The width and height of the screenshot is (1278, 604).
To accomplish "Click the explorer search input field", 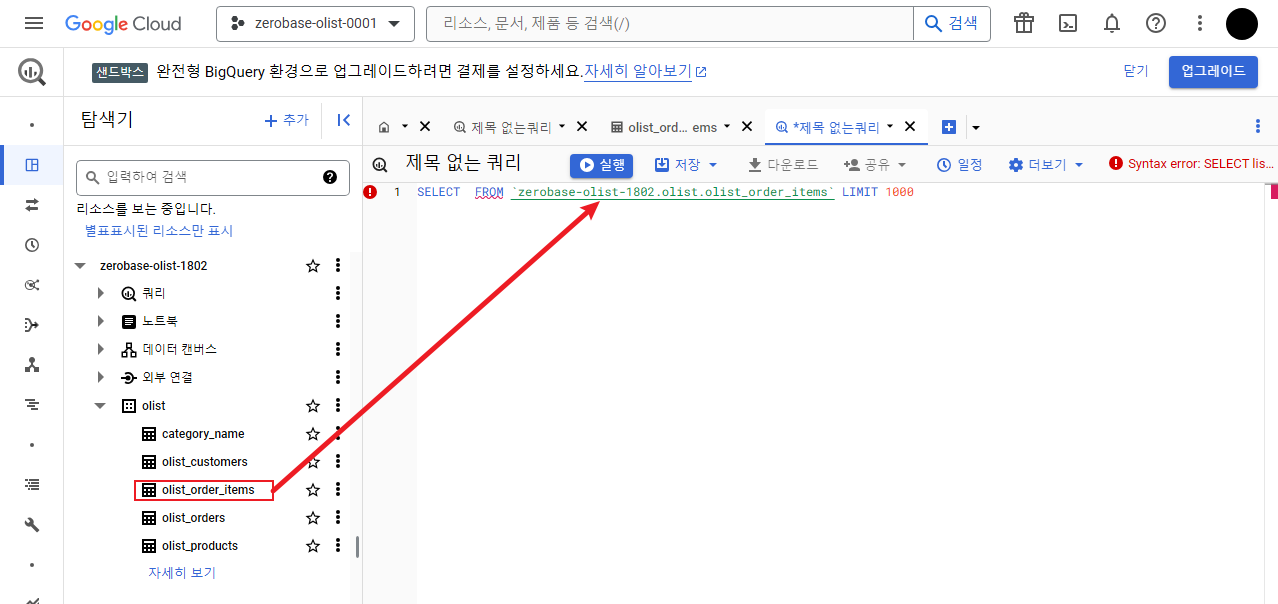I will pos(213,177).
